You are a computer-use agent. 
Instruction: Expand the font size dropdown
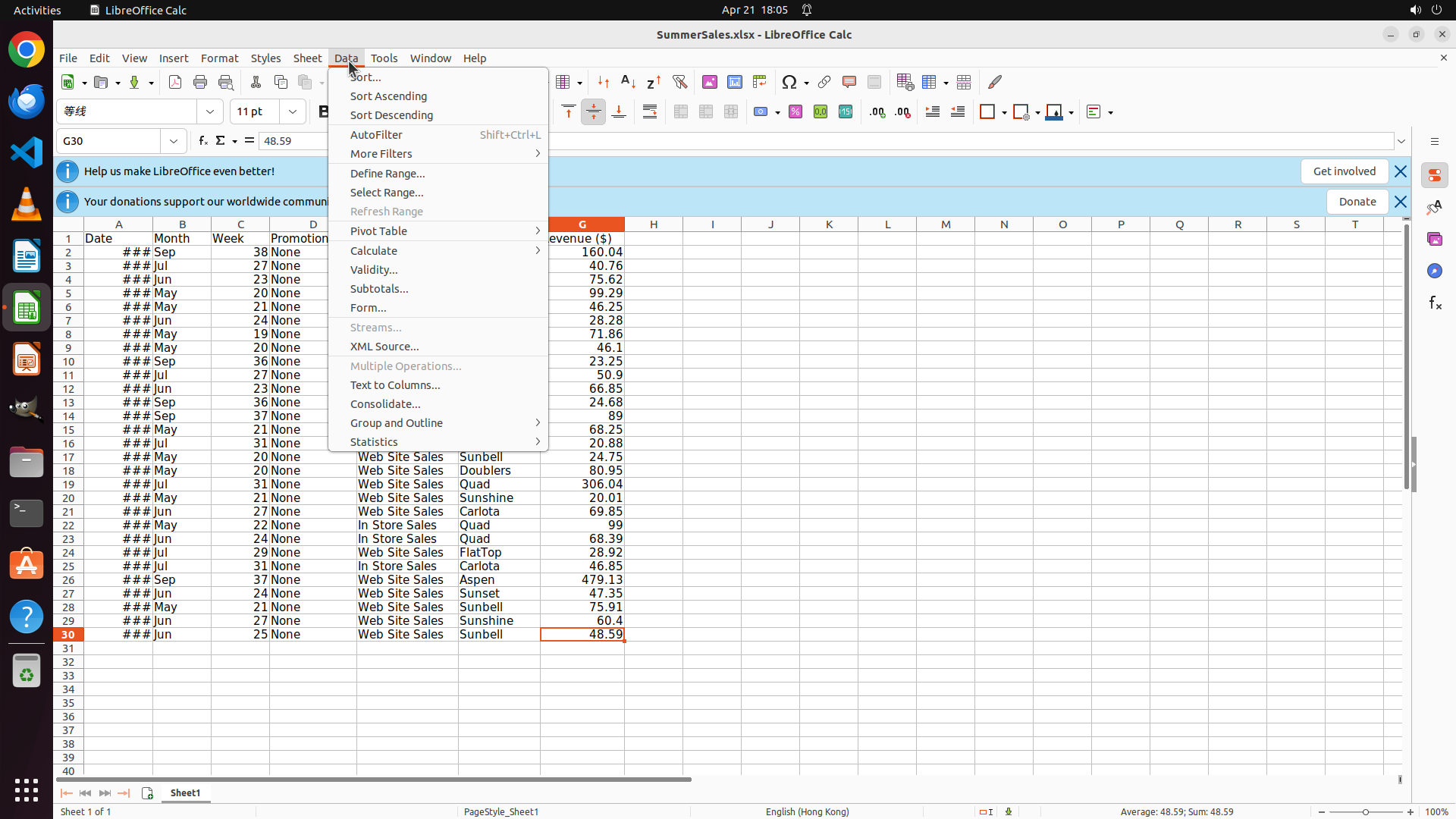tap(293, 111)
